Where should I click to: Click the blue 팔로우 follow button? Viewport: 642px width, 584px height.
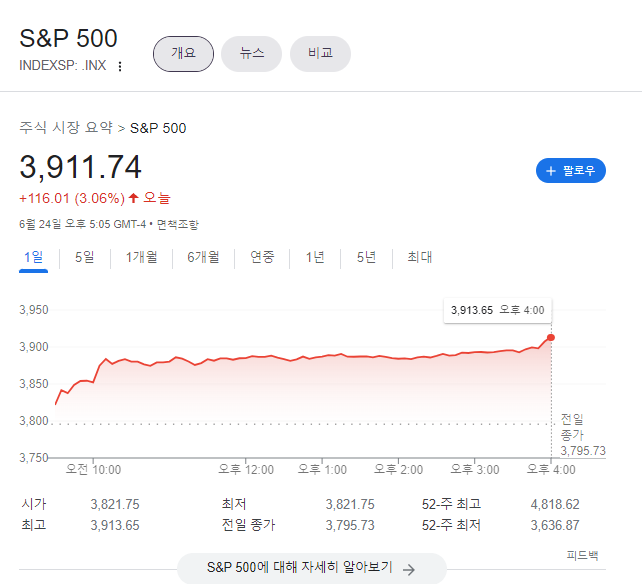click(571, 170)
